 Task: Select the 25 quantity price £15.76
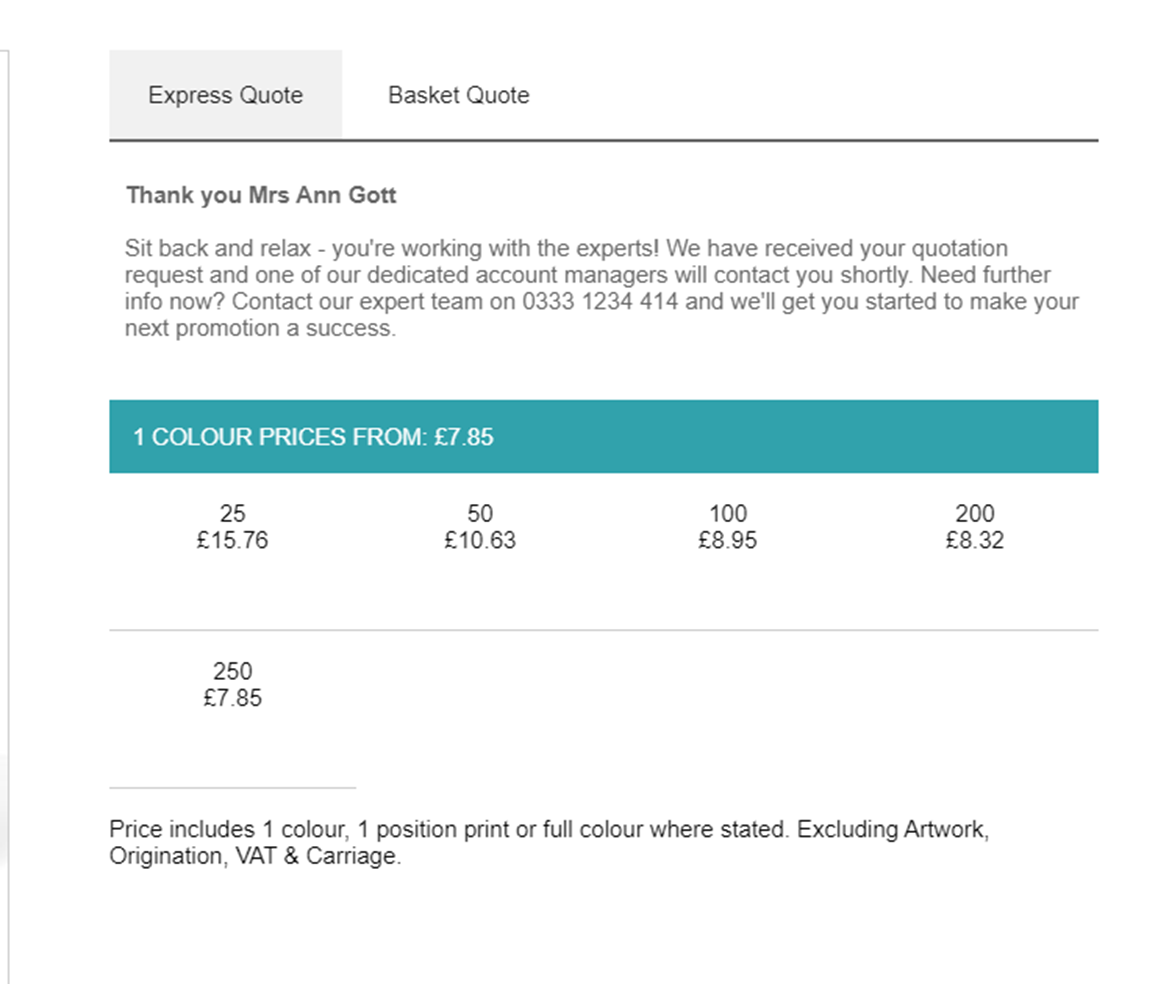pos(232,540)
